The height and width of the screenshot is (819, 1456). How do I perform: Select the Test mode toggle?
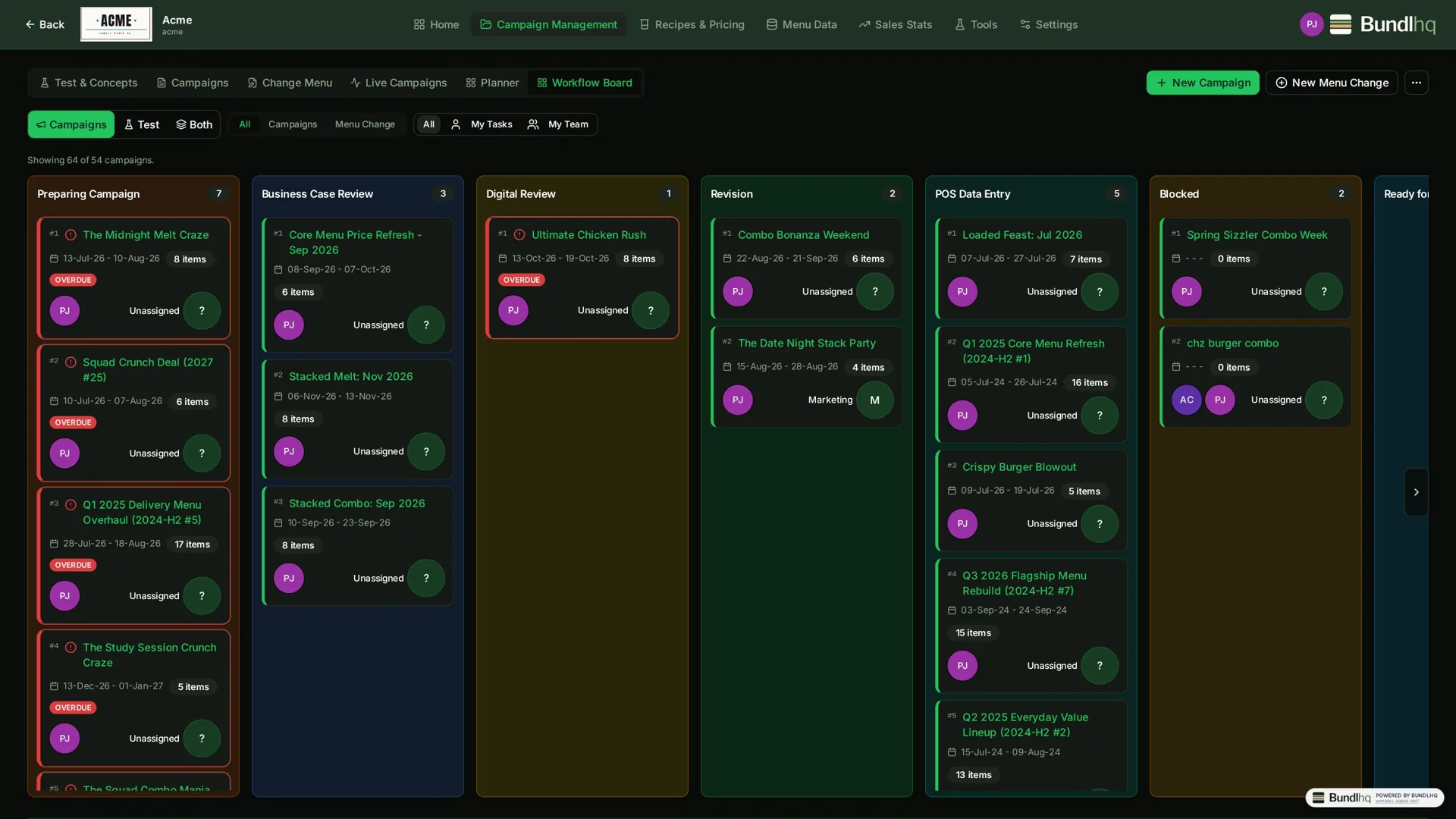tap(142, 124)
